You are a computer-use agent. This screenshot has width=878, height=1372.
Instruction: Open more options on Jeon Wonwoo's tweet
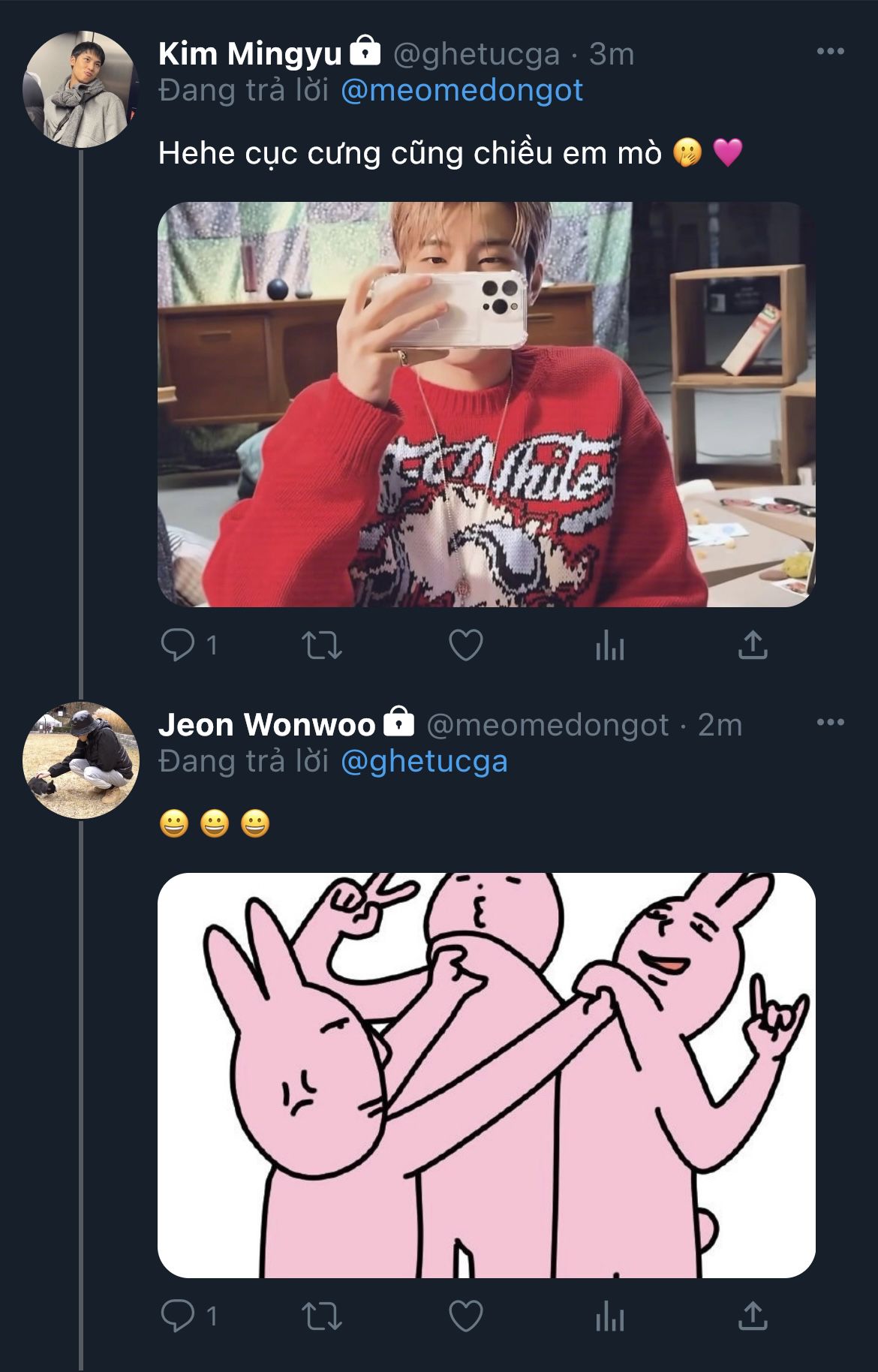[830, 723]
